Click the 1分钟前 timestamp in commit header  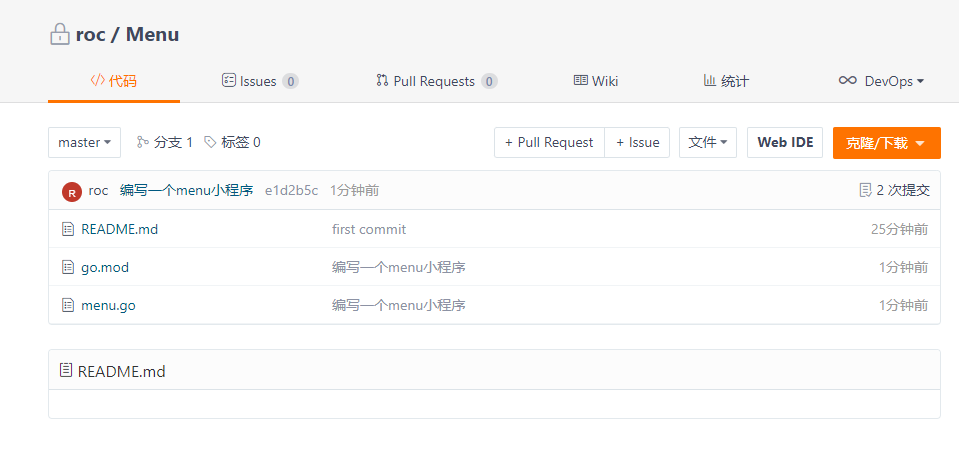pyautogui.click(x=355, y=190)
